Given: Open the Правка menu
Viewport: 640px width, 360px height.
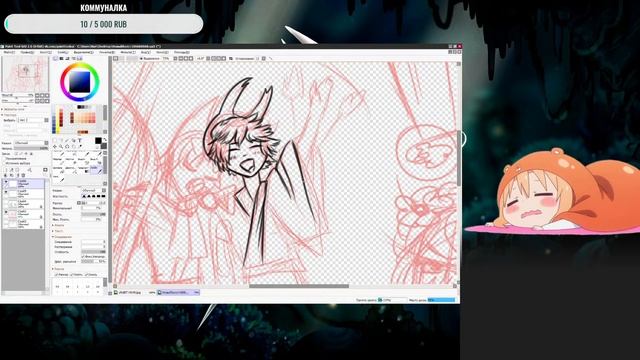Looking at the screenshot, I should (x=27, y=53).
